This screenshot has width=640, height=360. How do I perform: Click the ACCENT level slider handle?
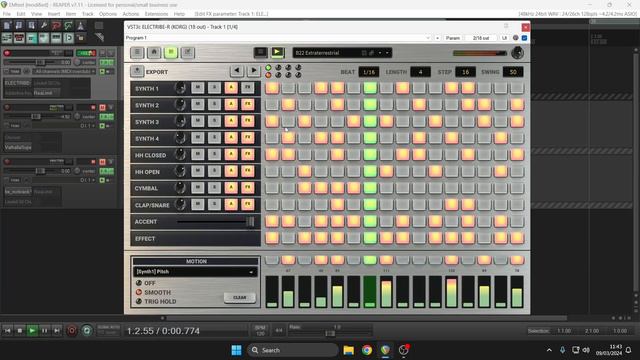(250, 222)
